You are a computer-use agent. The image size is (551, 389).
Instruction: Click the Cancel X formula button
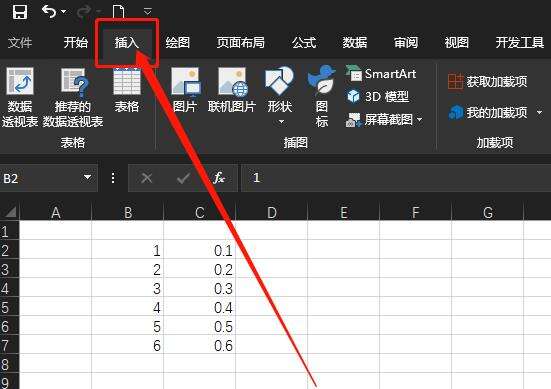[x=147, y=179]
